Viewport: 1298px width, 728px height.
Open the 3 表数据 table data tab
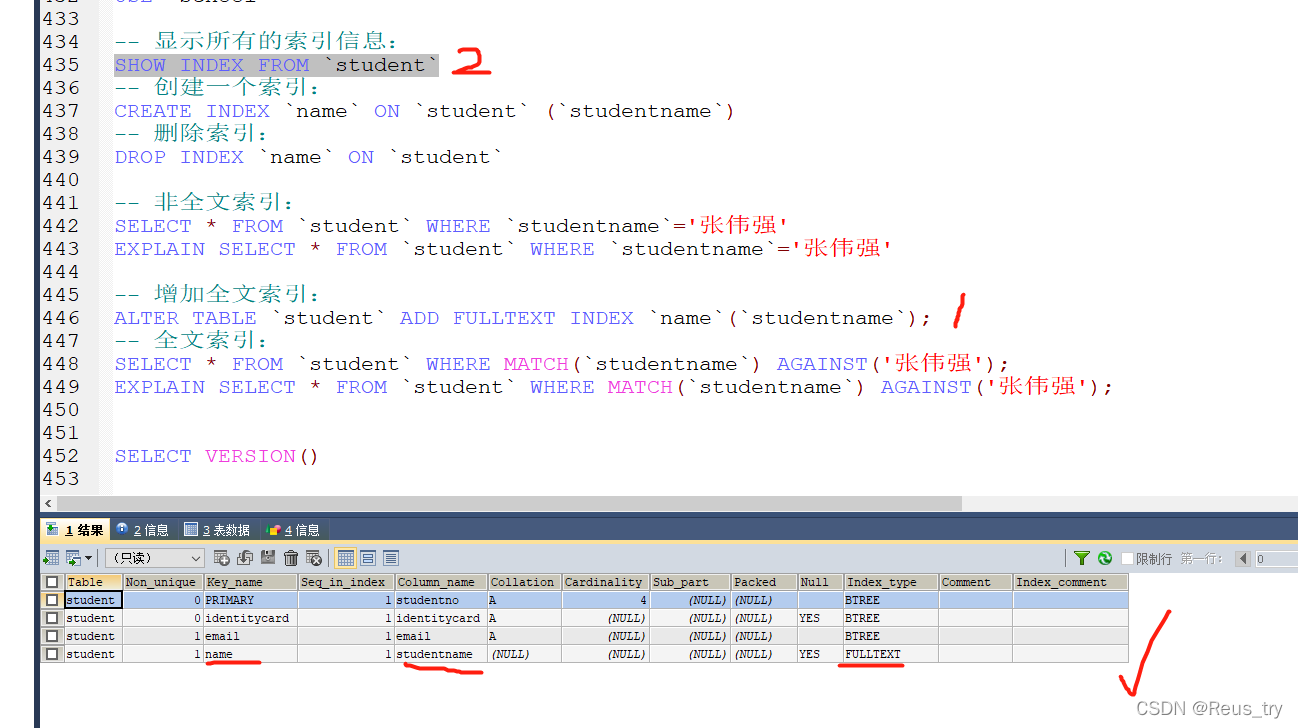pyautogui.click(x=218, y=530)
